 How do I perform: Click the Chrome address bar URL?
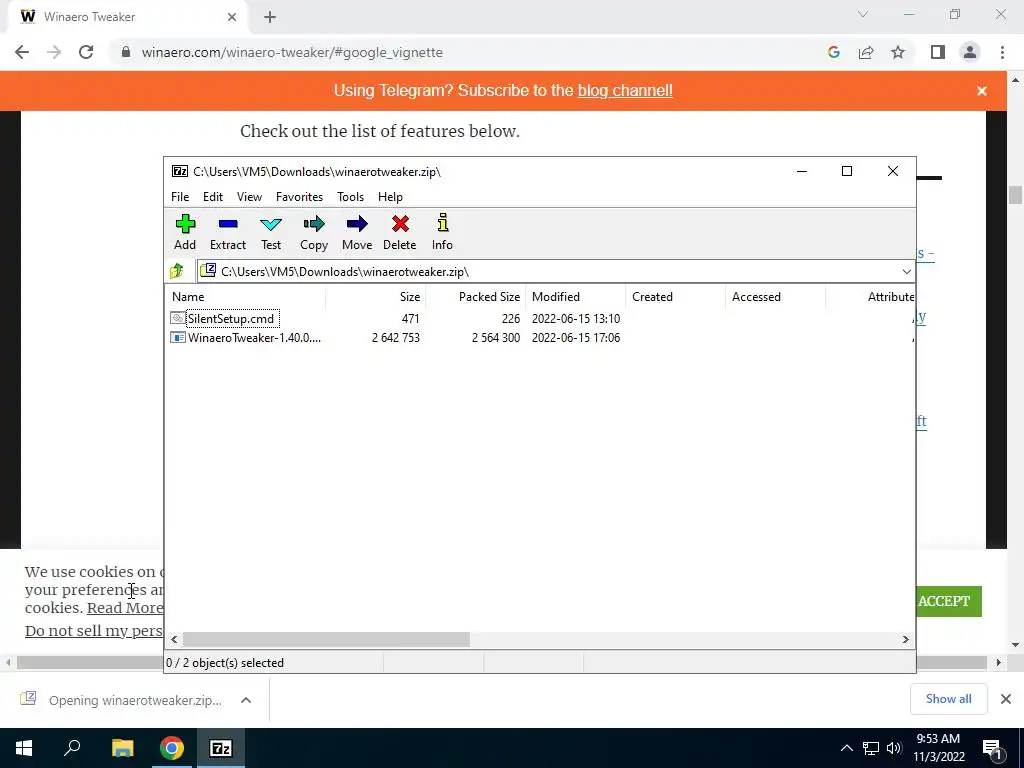[x=292, y=52]
